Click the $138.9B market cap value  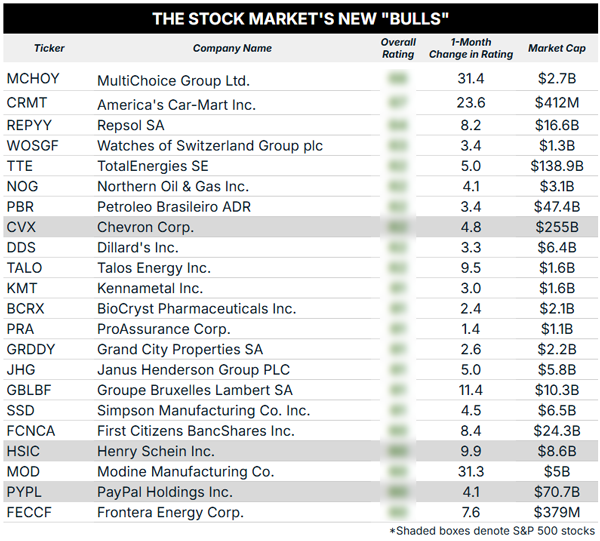[557, 166]
